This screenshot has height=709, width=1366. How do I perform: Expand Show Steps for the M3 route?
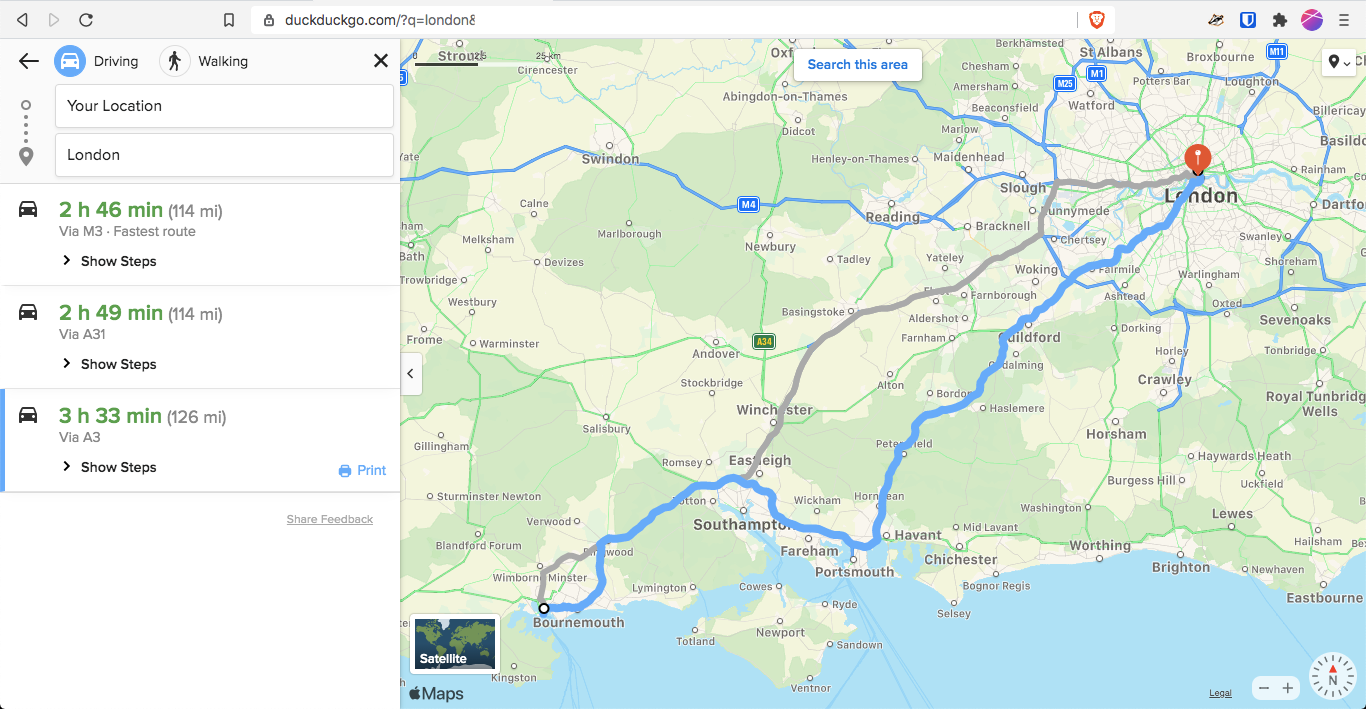tap(109, 261)
